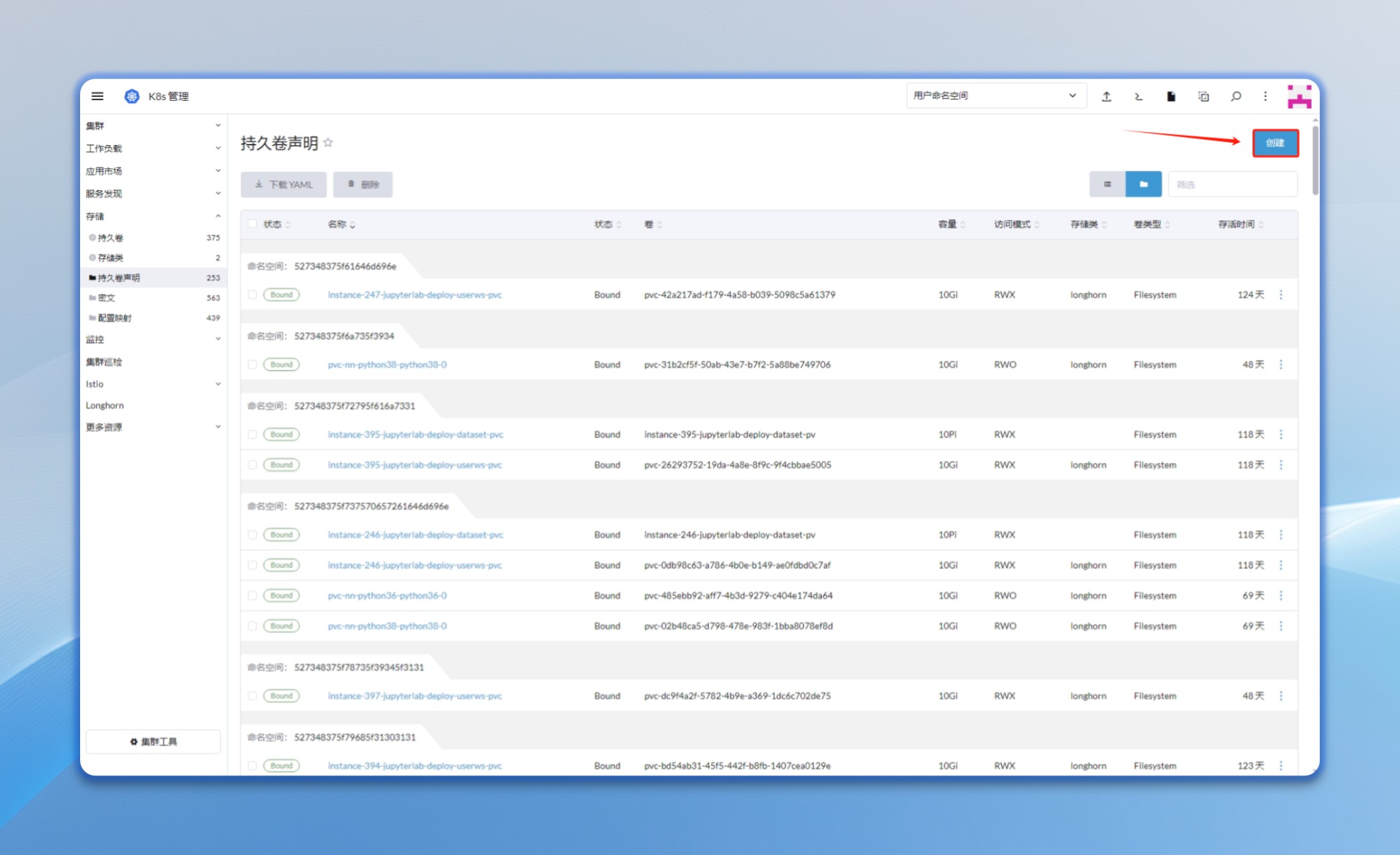The image size is (1400, 855).
Task: Focus the 筛选 filter input field
Action: coord(1232,184)
